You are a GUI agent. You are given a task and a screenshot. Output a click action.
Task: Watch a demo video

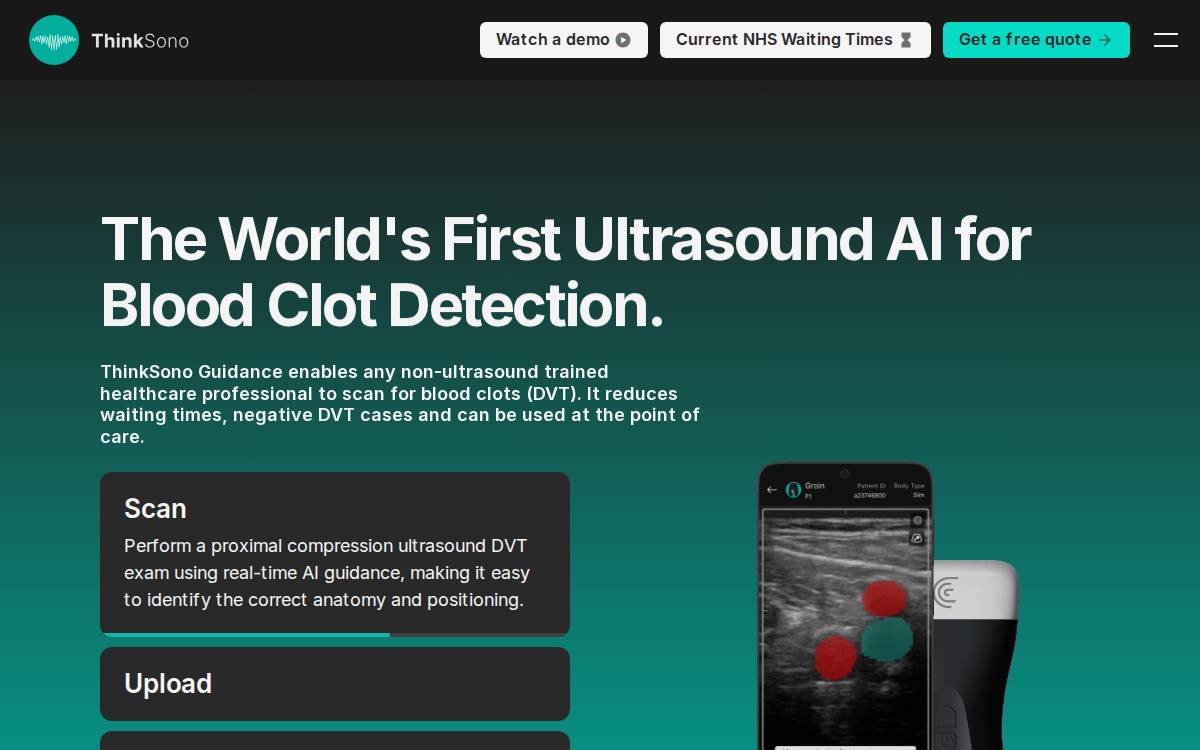coord(564,40)
